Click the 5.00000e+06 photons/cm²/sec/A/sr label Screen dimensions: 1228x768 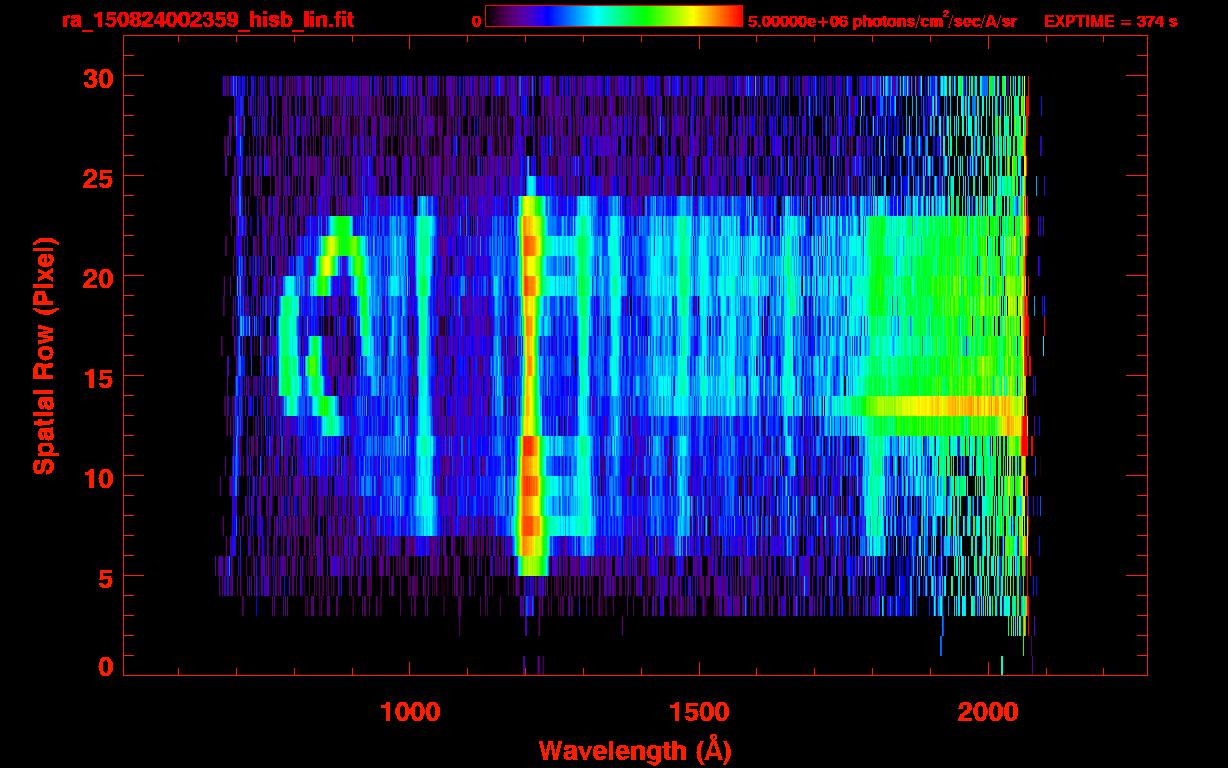pyautogui.click(x=882, y=21)
